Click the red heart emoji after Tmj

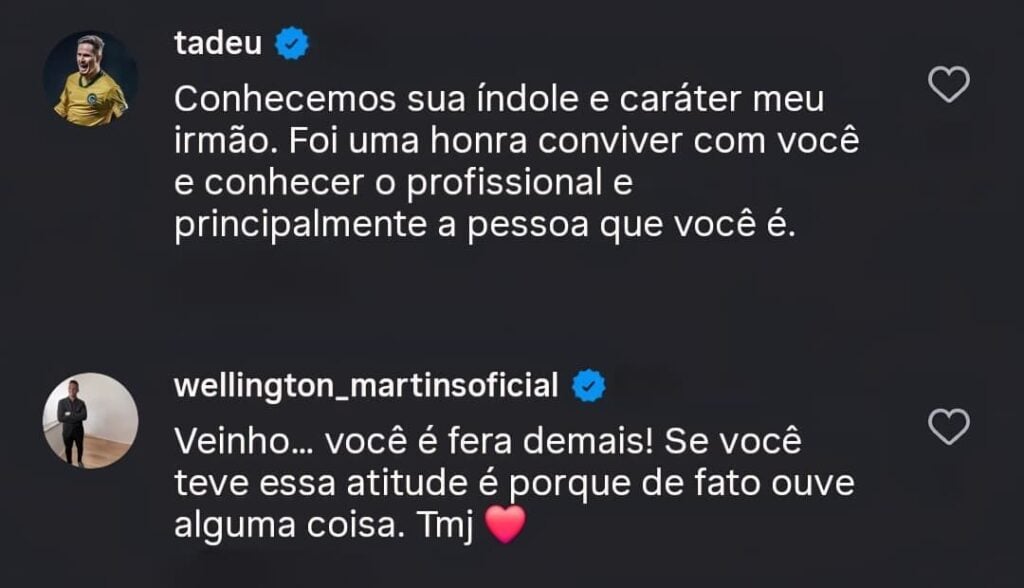pos(505,526)
